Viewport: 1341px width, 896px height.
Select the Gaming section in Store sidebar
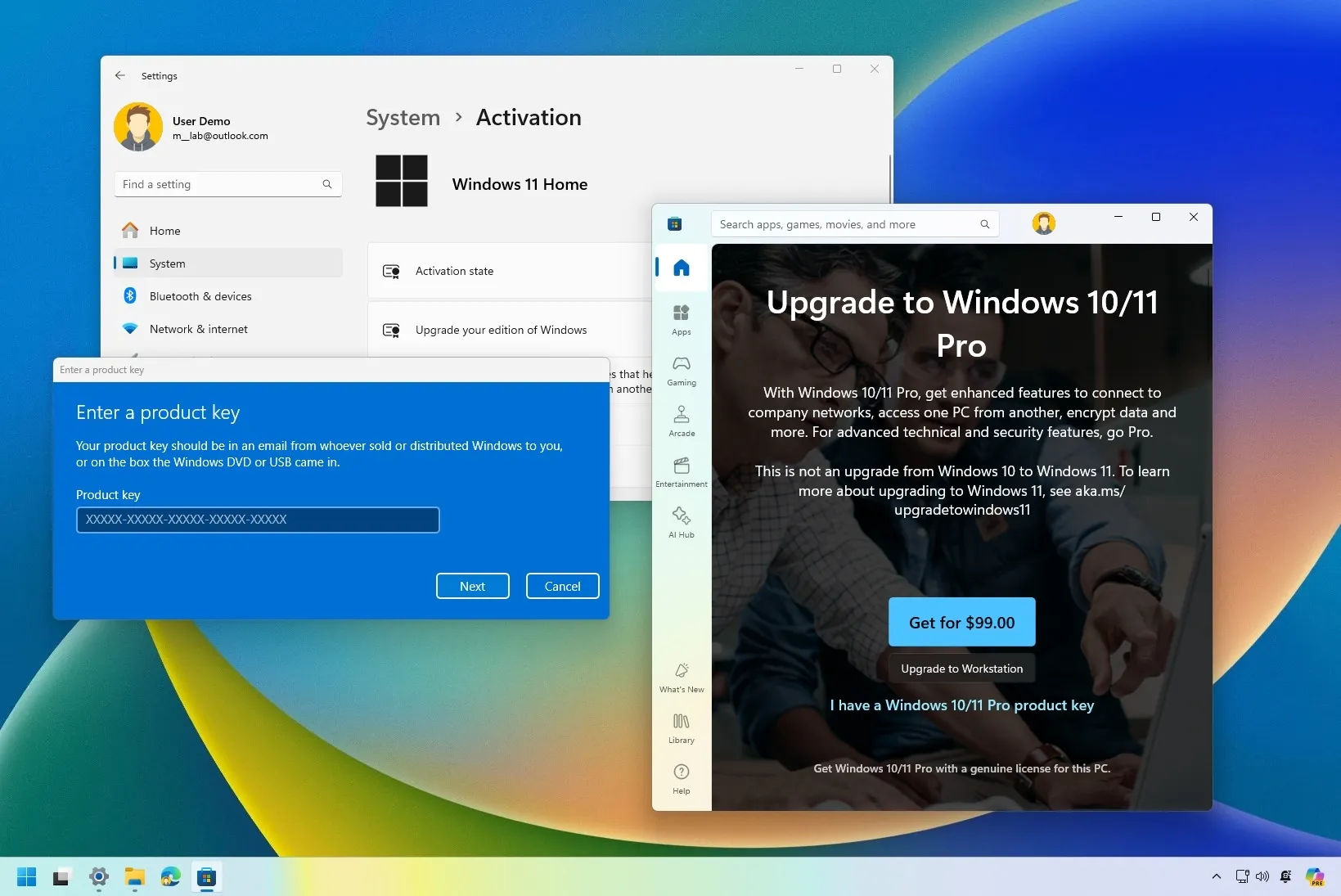[x=681, y=370]
